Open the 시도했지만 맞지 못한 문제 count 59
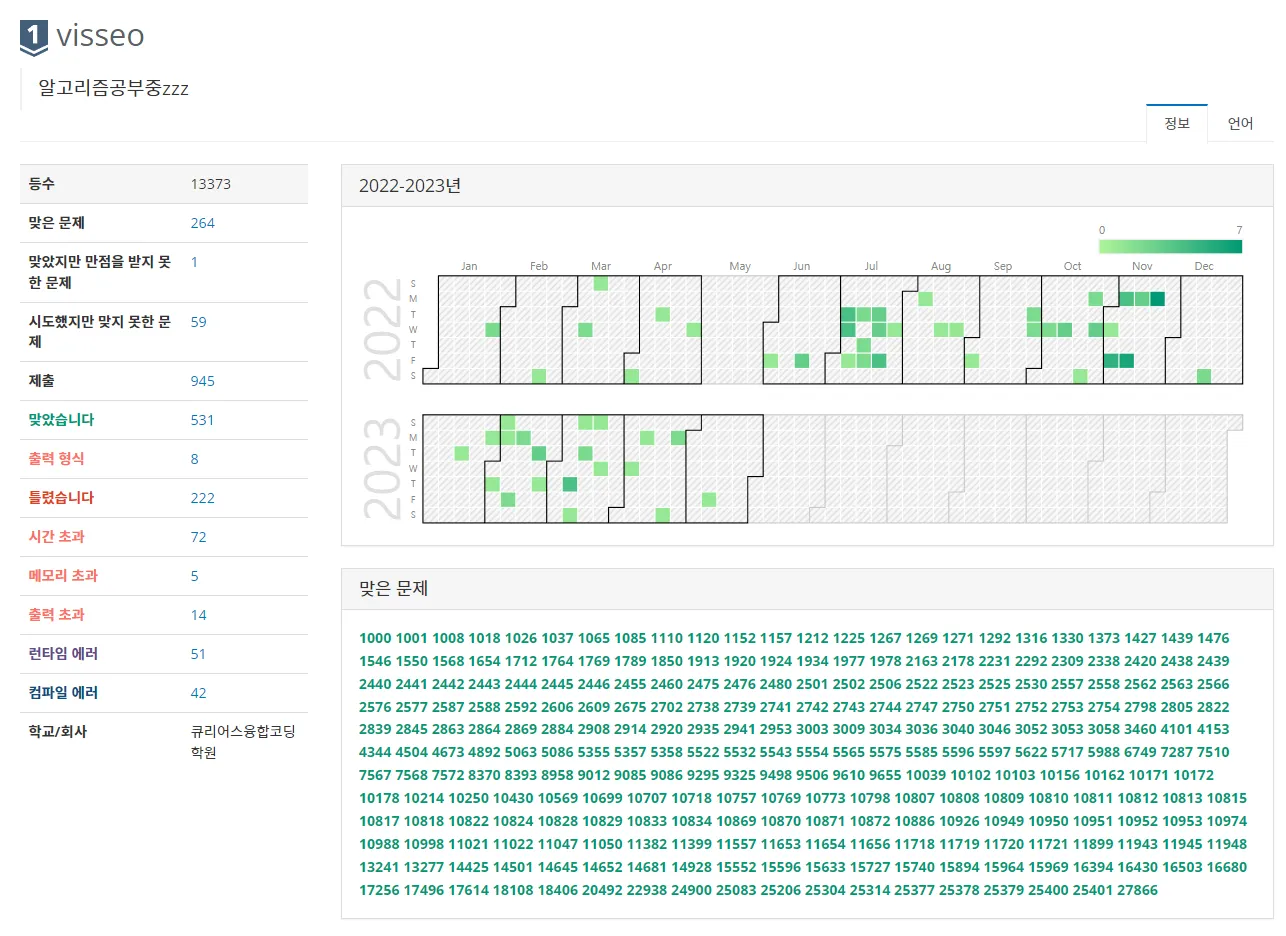The image size is (1286, 936). click(x=198, y=322)
